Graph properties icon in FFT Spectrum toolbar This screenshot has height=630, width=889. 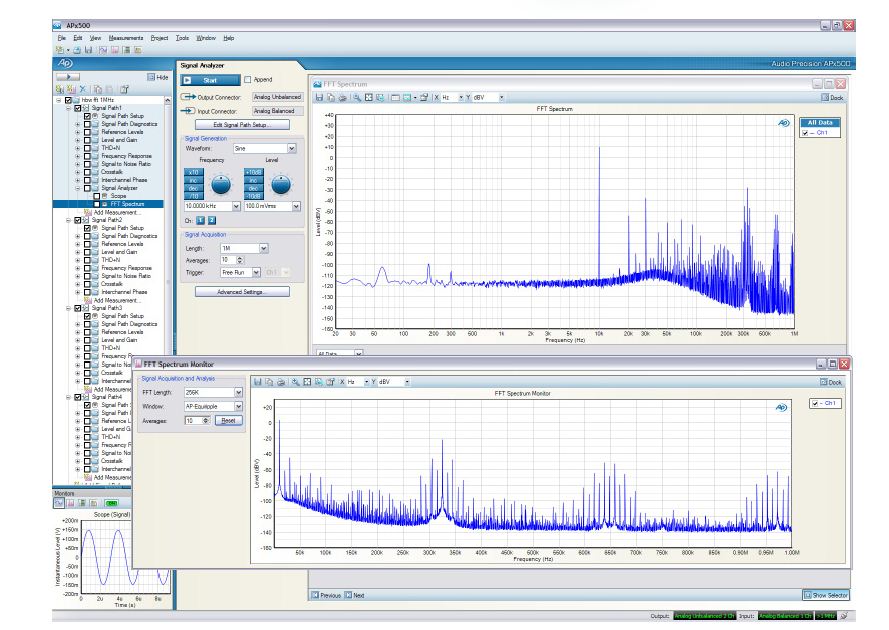click(x=424, y=98)
